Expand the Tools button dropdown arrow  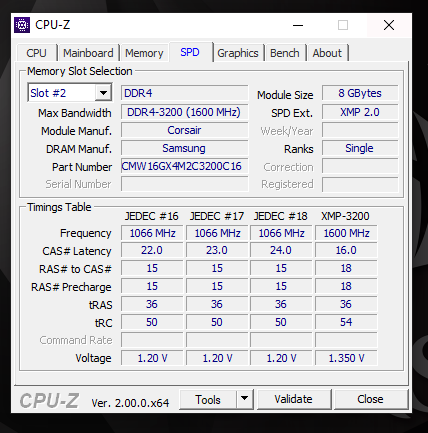pyautogui.click(x=245, y=399)
